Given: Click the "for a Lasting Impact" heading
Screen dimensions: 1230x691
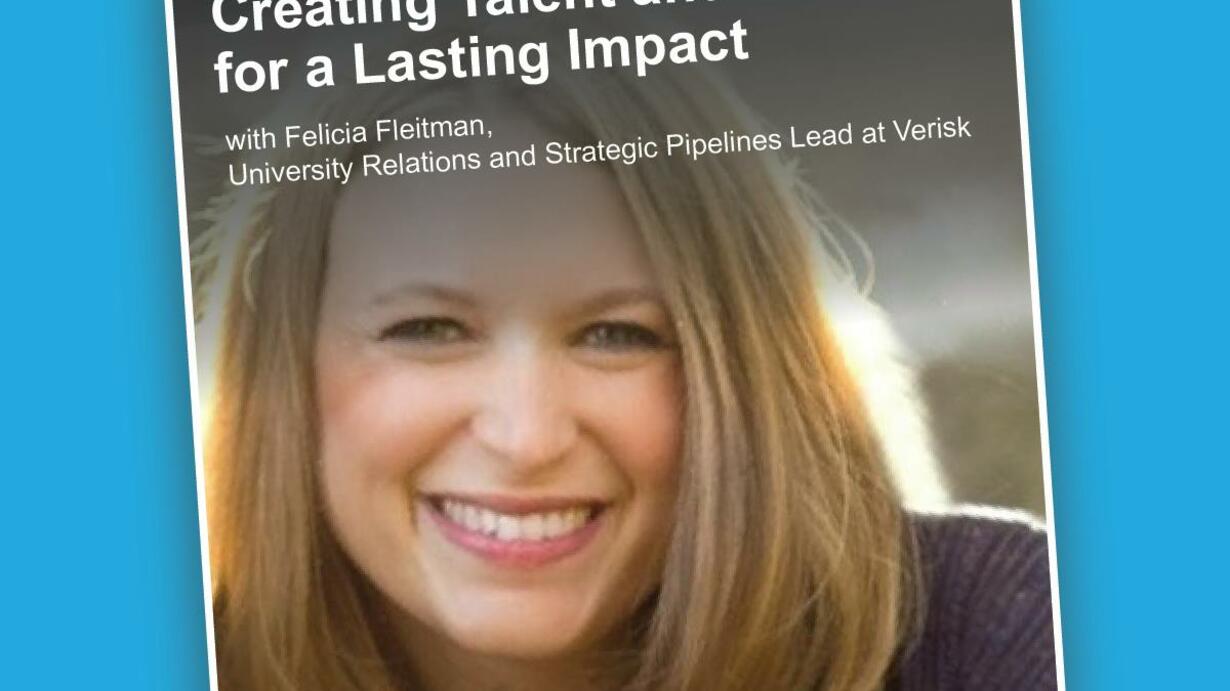Looking at the screenshot, I should pyautogui.click(x=481, y=55).
